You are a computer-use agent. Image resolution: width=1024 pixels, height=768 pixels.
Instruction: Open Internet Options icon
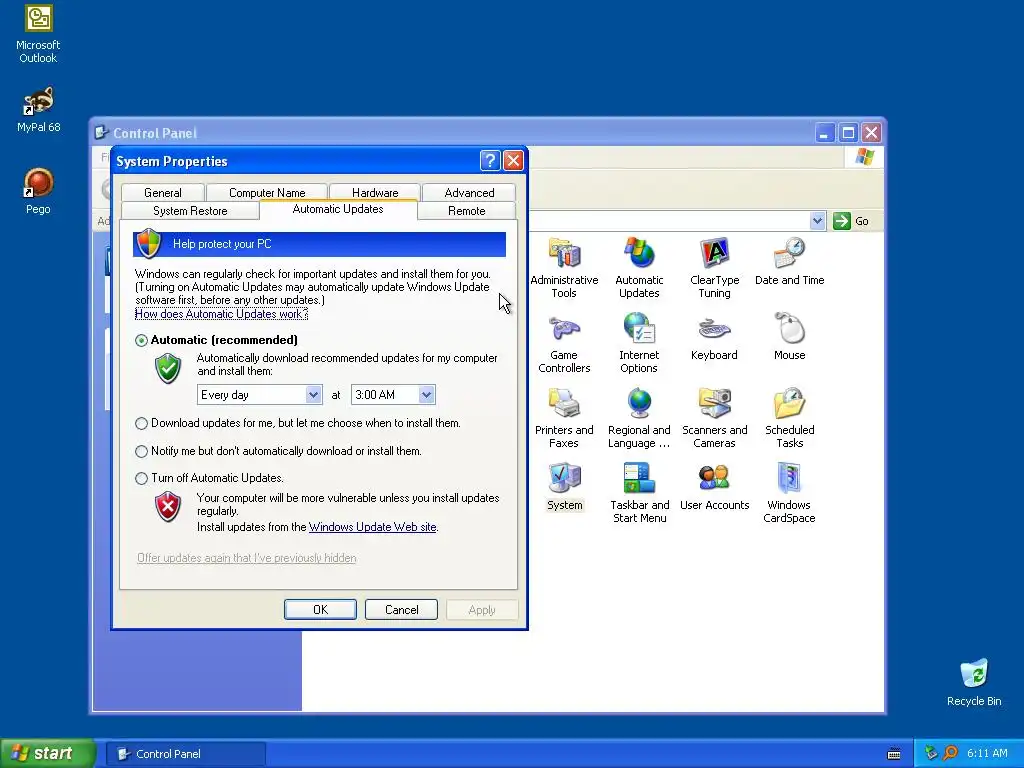639,343
